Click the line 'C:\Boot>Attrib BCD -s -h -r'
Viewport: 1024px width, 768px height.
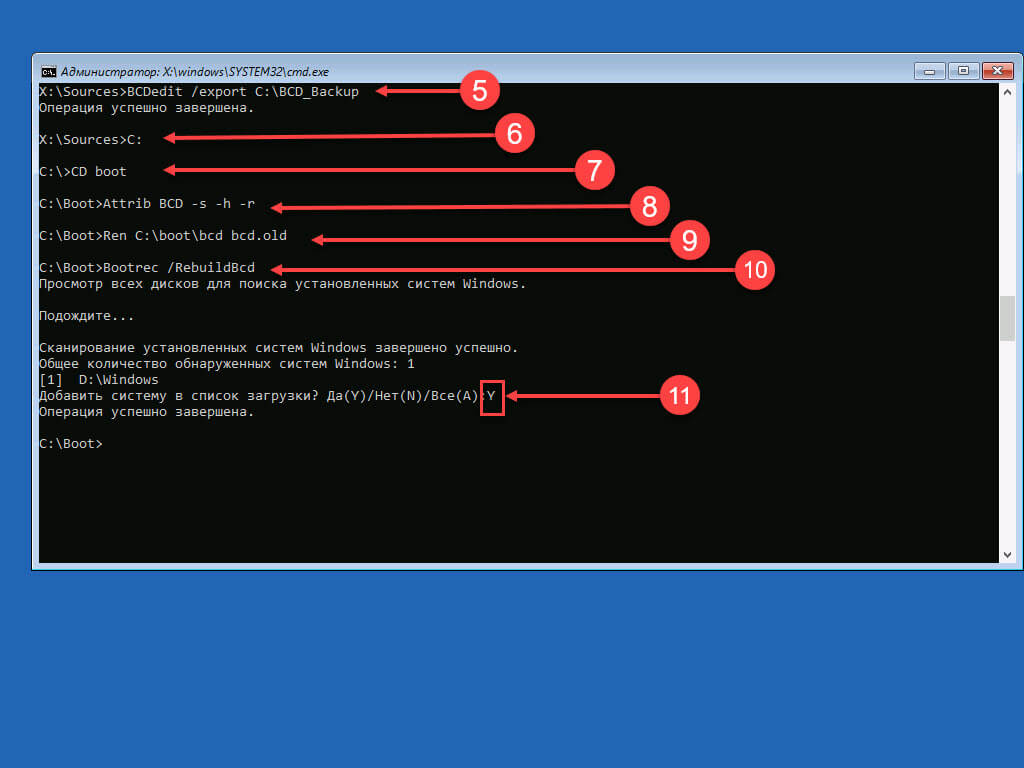pyautogui.click(x=146, y=203)
